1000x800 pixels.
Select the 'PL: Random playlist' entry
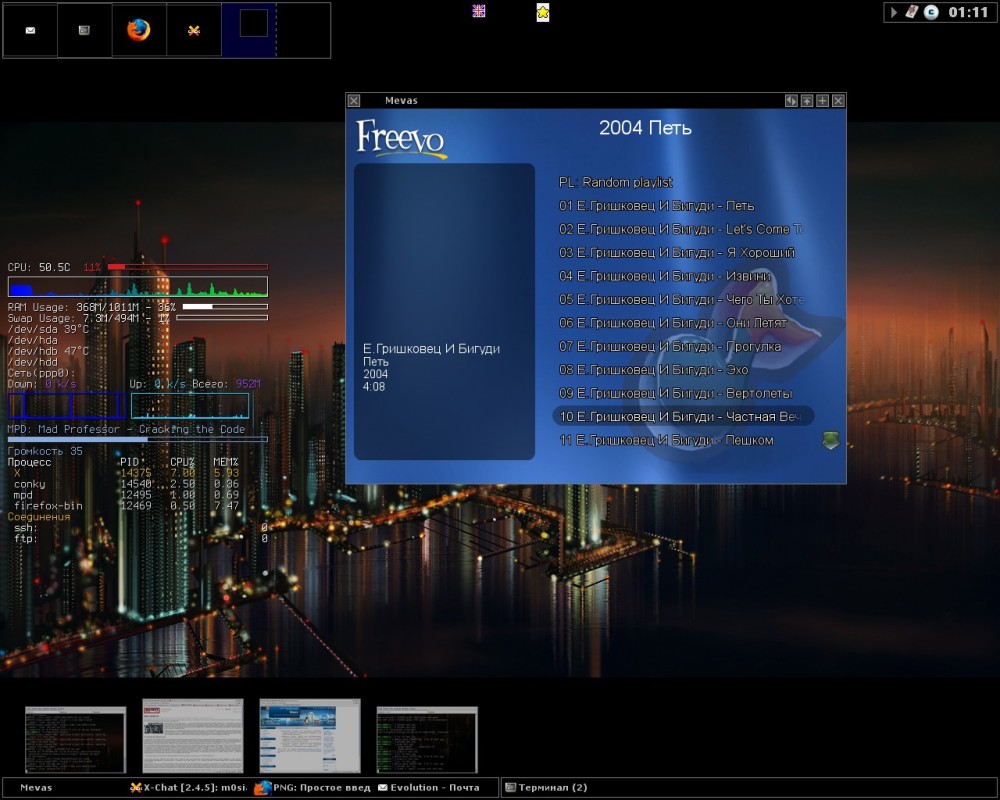tap(615, 182)
